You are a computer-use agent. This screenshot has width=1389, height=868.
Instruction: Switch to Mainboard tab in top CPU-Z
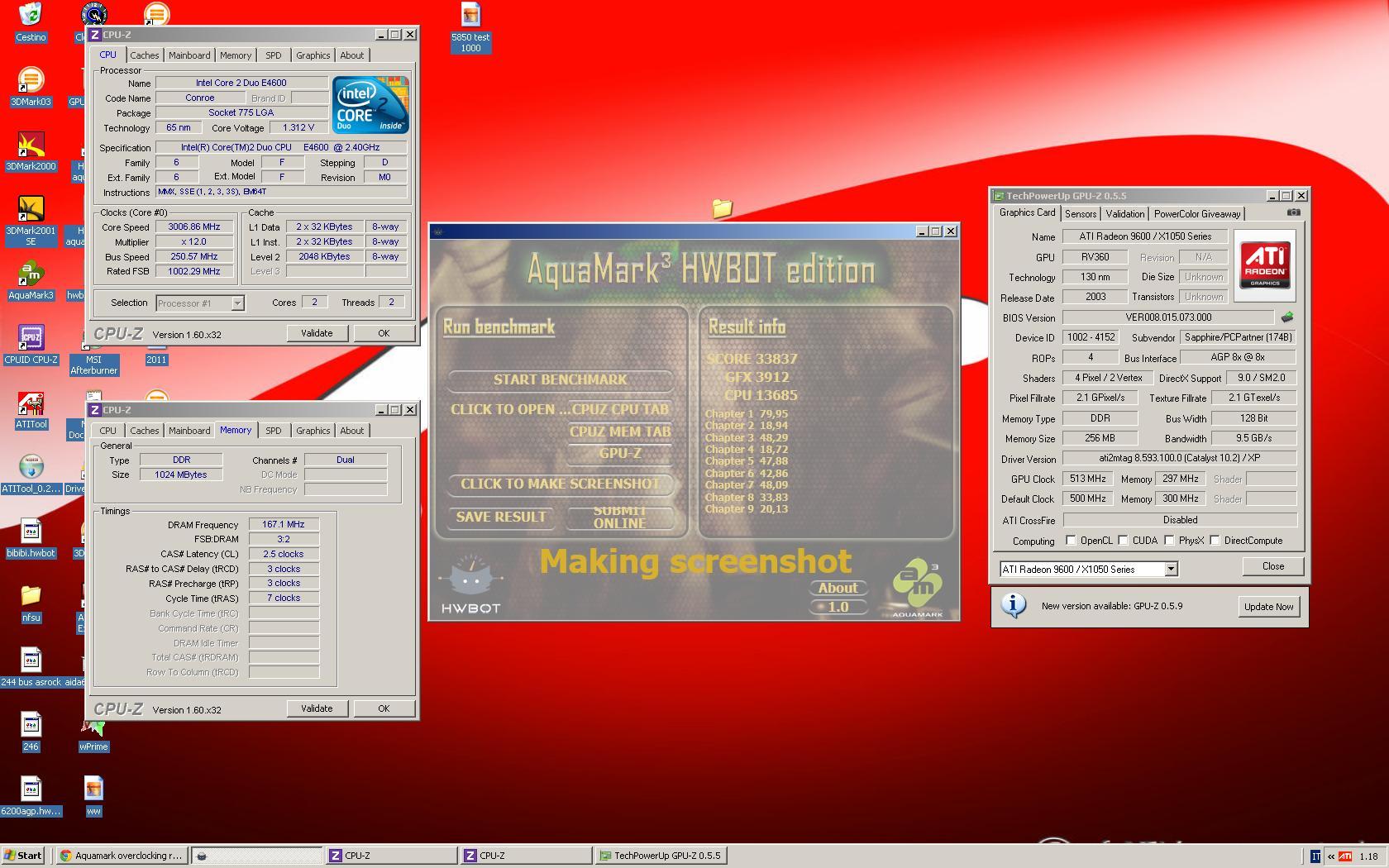point(189,55)
